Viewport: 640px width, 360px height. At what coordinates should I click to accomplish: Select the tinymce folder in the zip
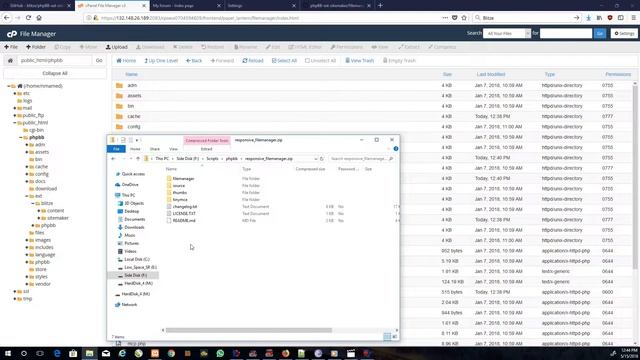tap(180, 200)
